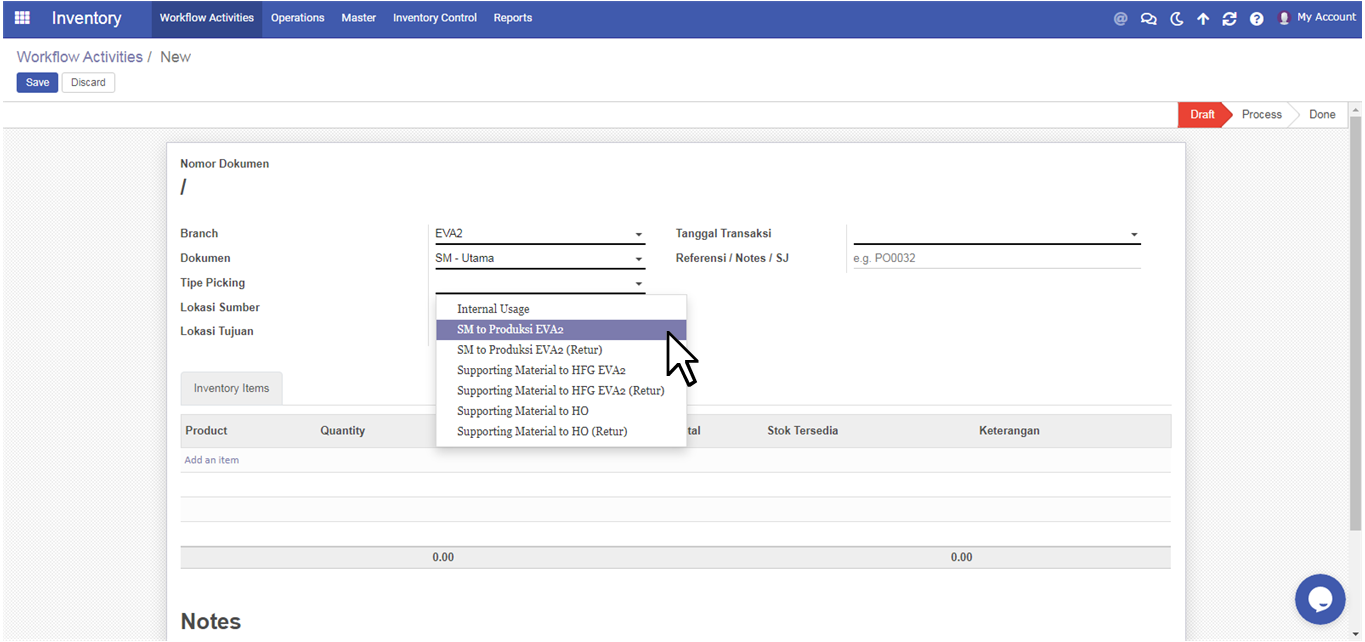This screenshot has width=1365, height=642.
Task: Click the @ mentions icon
Action: pyautogui.click(x=1120, y=18)
